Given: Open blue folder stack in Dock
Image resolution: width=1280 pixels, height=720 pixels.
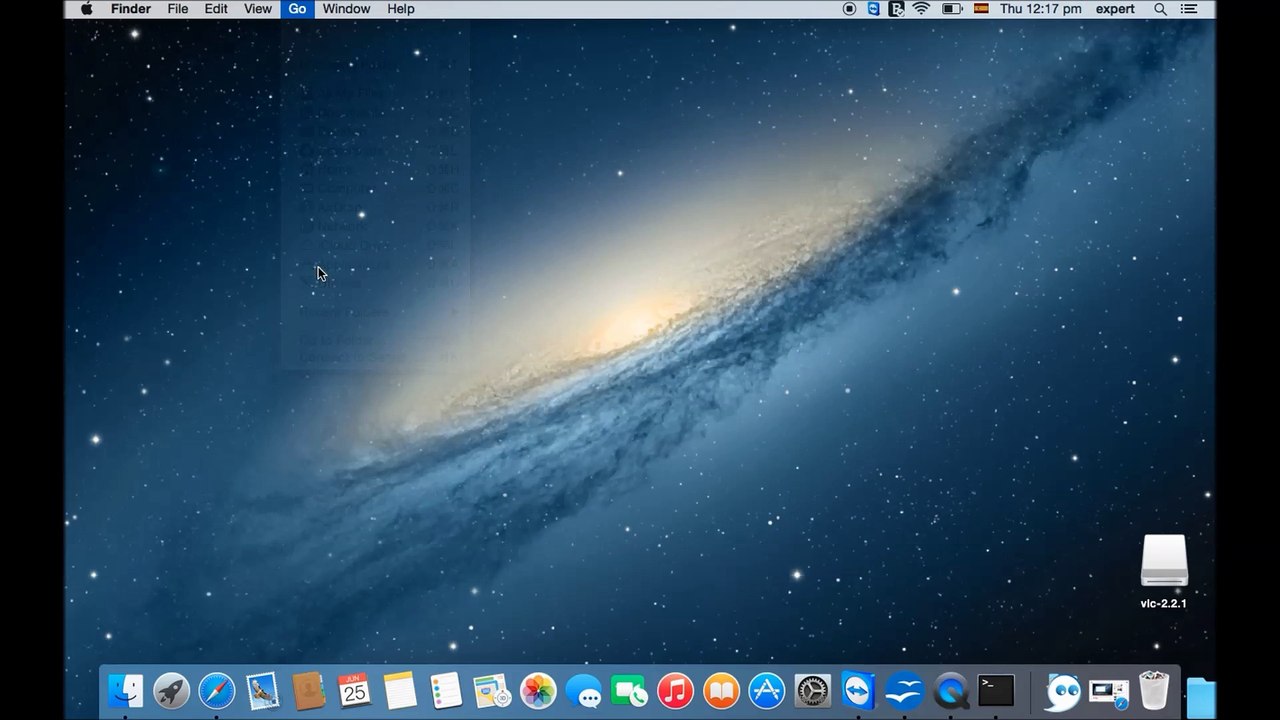Looking at the screenshot, I should (x=1201, y=697).
